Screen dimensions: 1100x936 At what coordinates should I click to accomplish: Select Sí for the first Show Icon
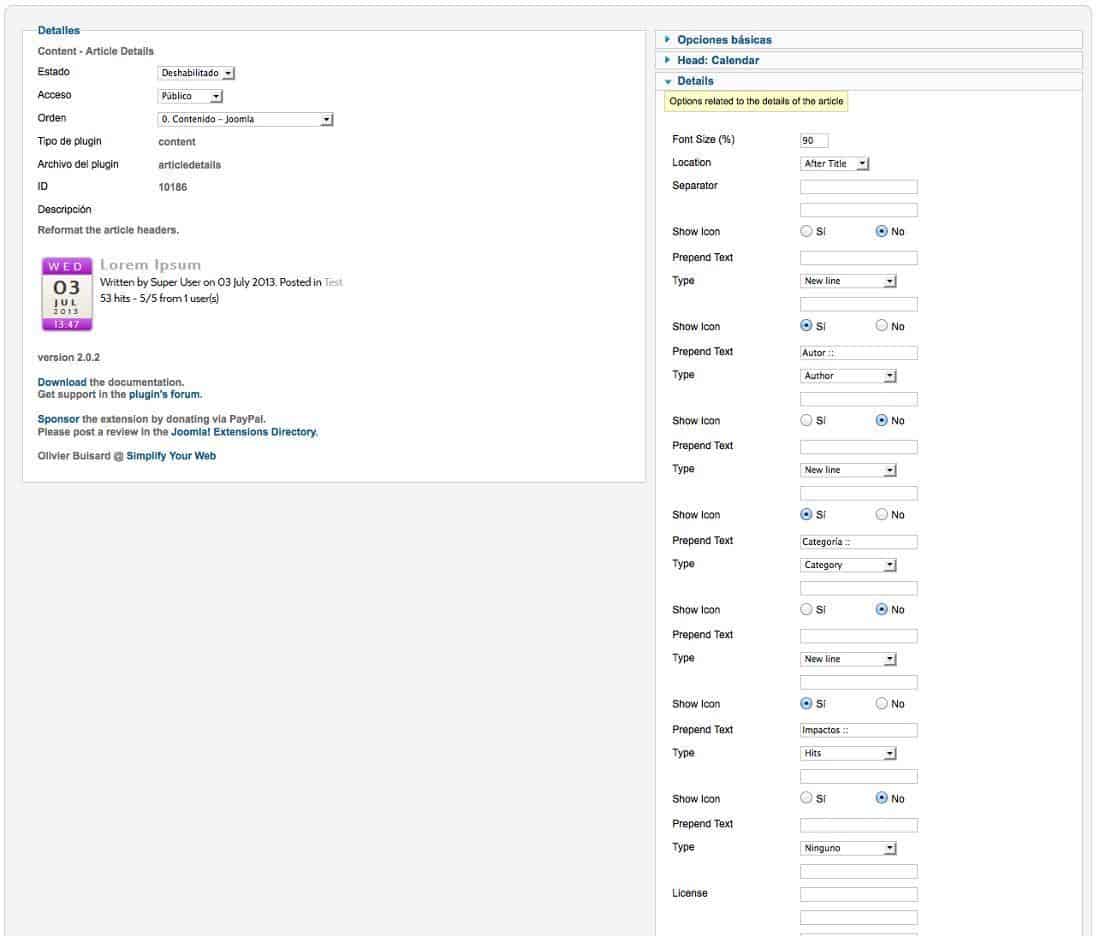point(806,231)
